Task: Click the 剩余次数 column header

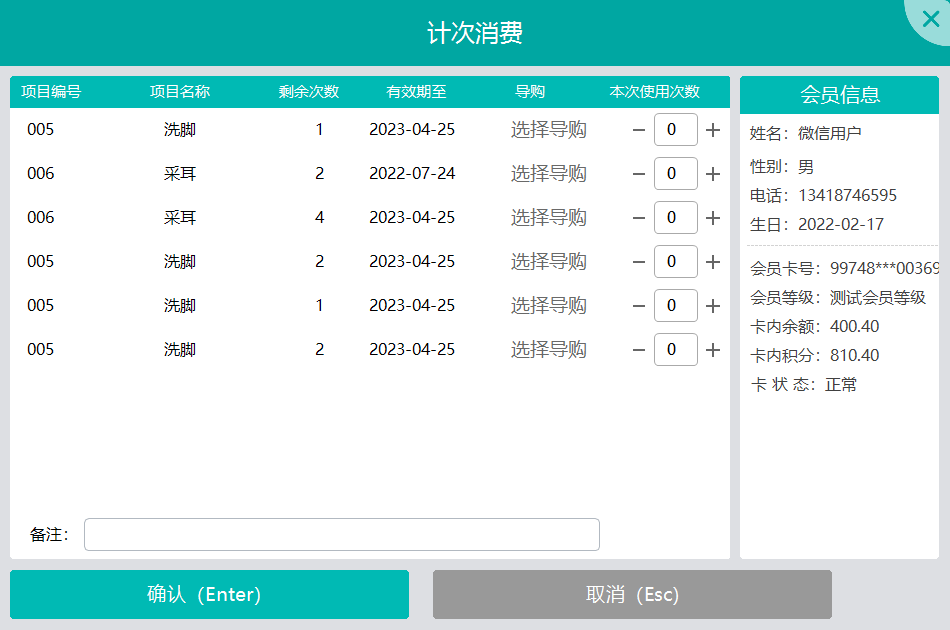Action: click(x=309, y=92)
